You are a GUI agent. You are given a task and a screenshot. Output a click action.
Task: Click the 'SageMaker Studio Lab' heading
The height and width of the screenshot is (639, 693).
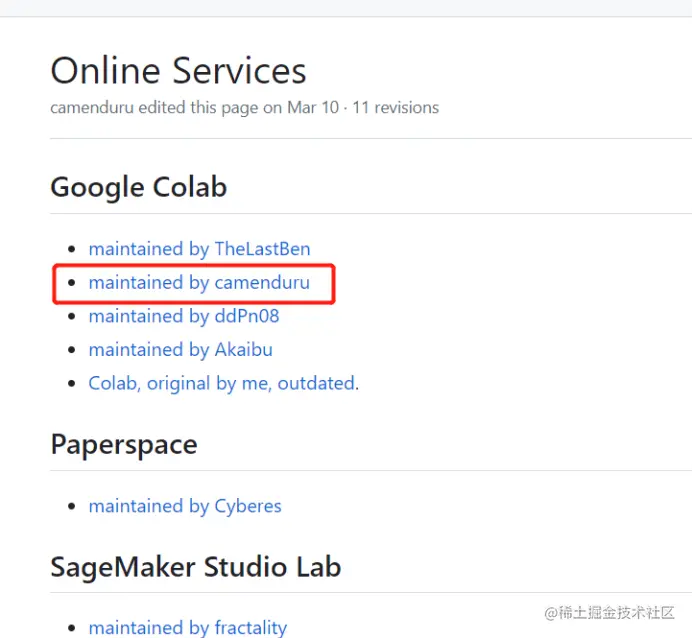[x=195, y=567]
